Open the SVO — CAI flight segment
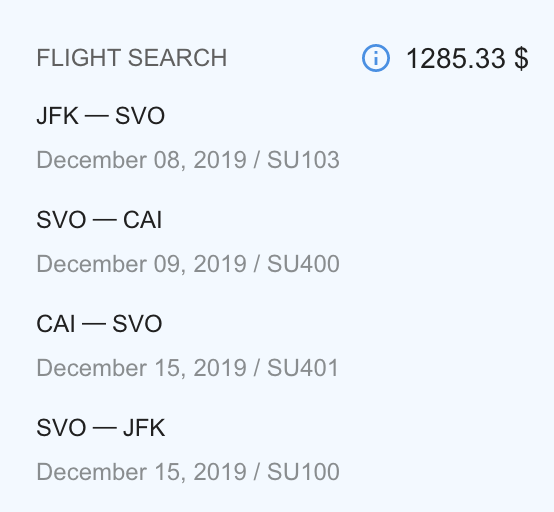554x512 pixels. point(99,219)
